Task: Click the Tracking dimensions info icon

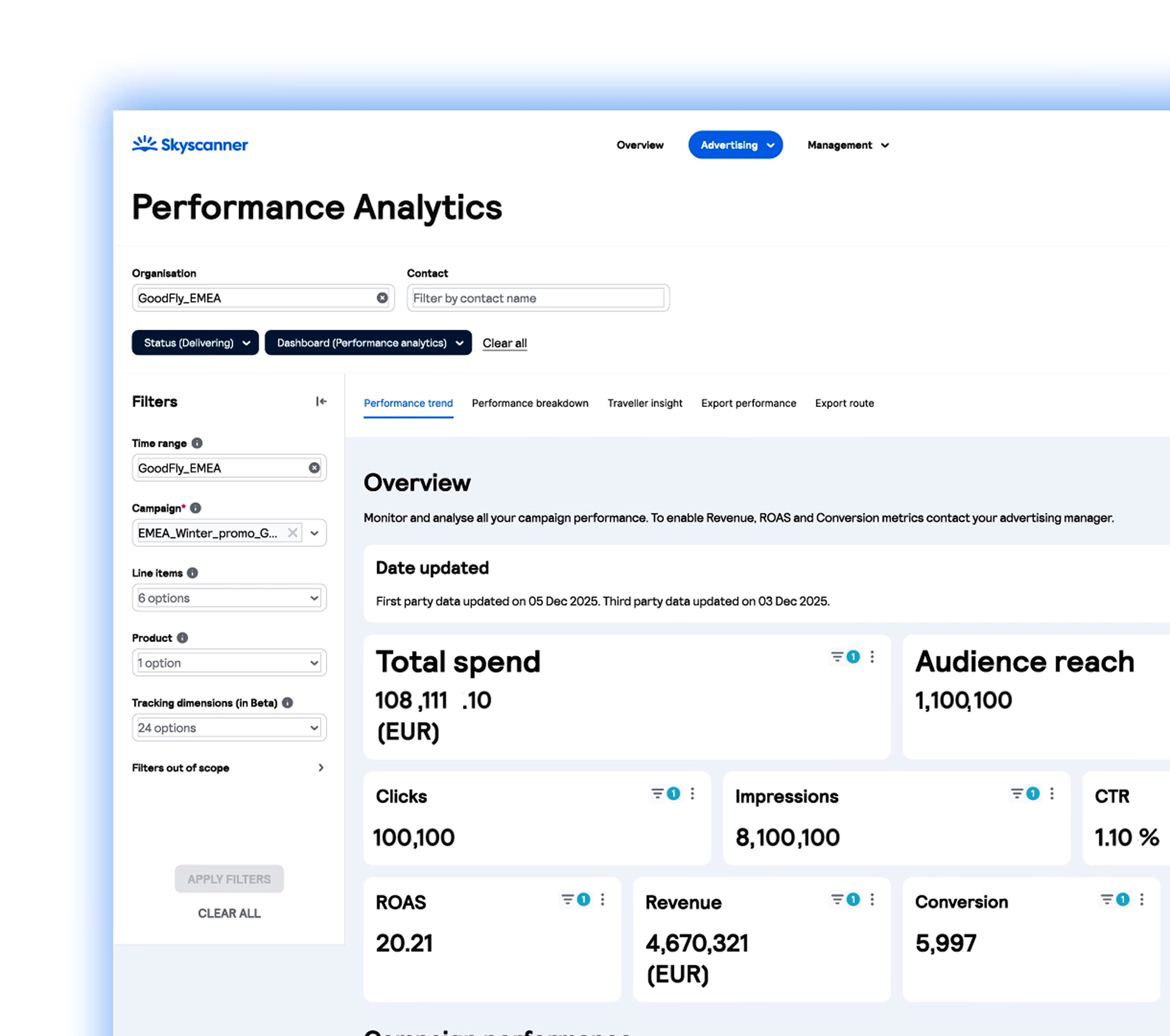Action: click(287, 703)
